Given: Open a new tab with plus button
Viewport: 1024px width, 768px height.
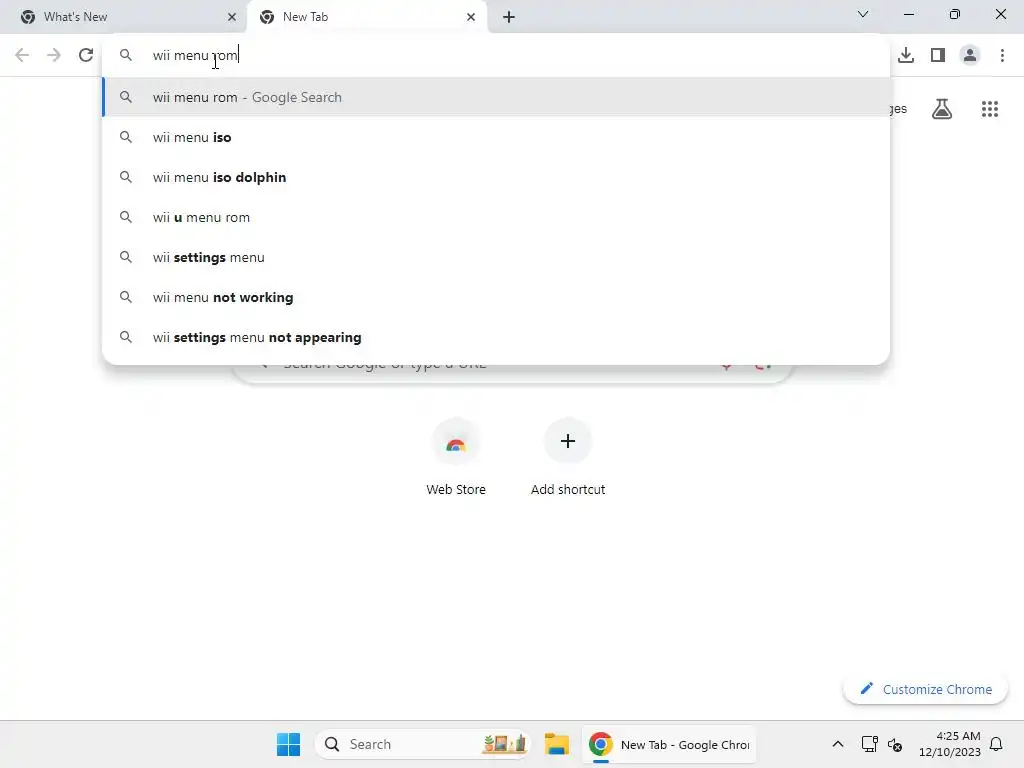Looking at the screenshot, I should tap(509, 17).
